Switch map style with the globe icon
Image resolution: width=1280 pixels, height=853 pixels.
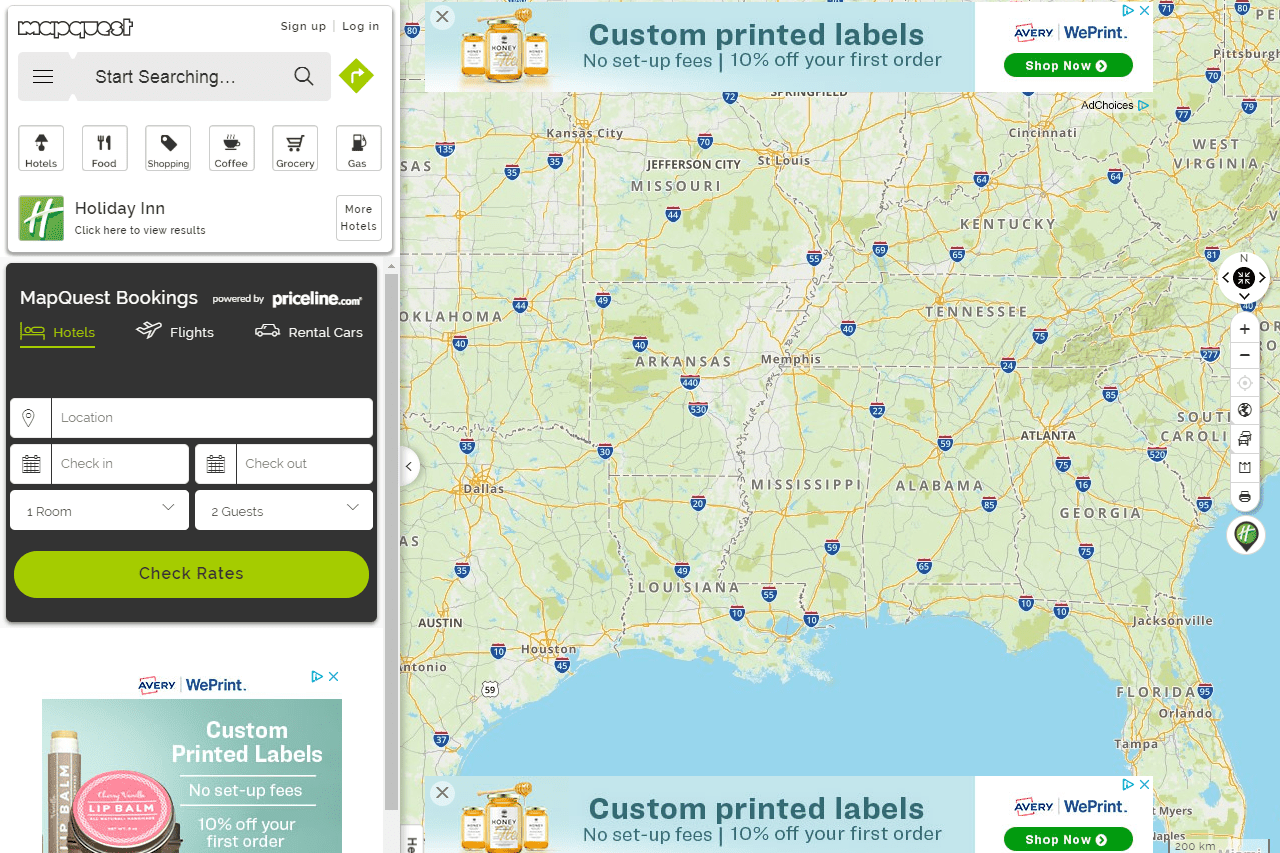pos(1244,409)
